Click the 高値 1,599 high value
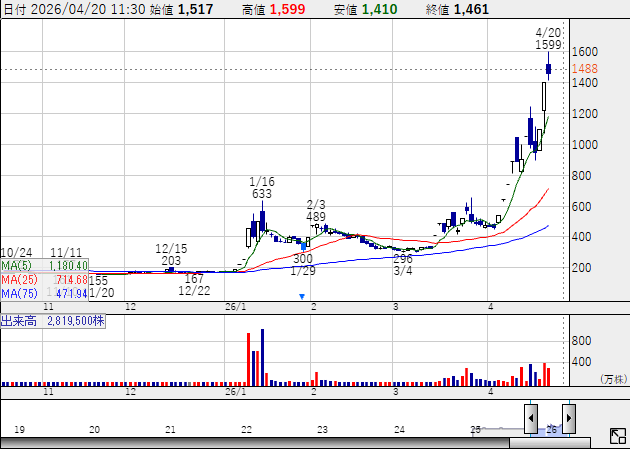Image resolution: width=630 pixels, height=449 pixels. pos(273,9)
